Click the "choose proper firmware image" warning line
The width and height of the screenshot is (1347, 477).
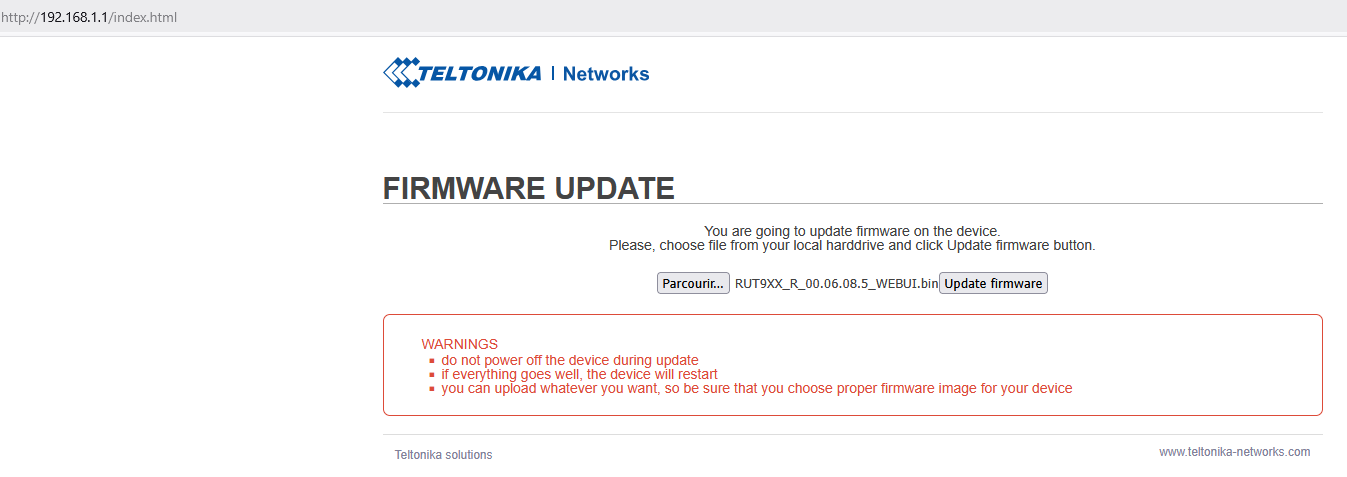757,388
